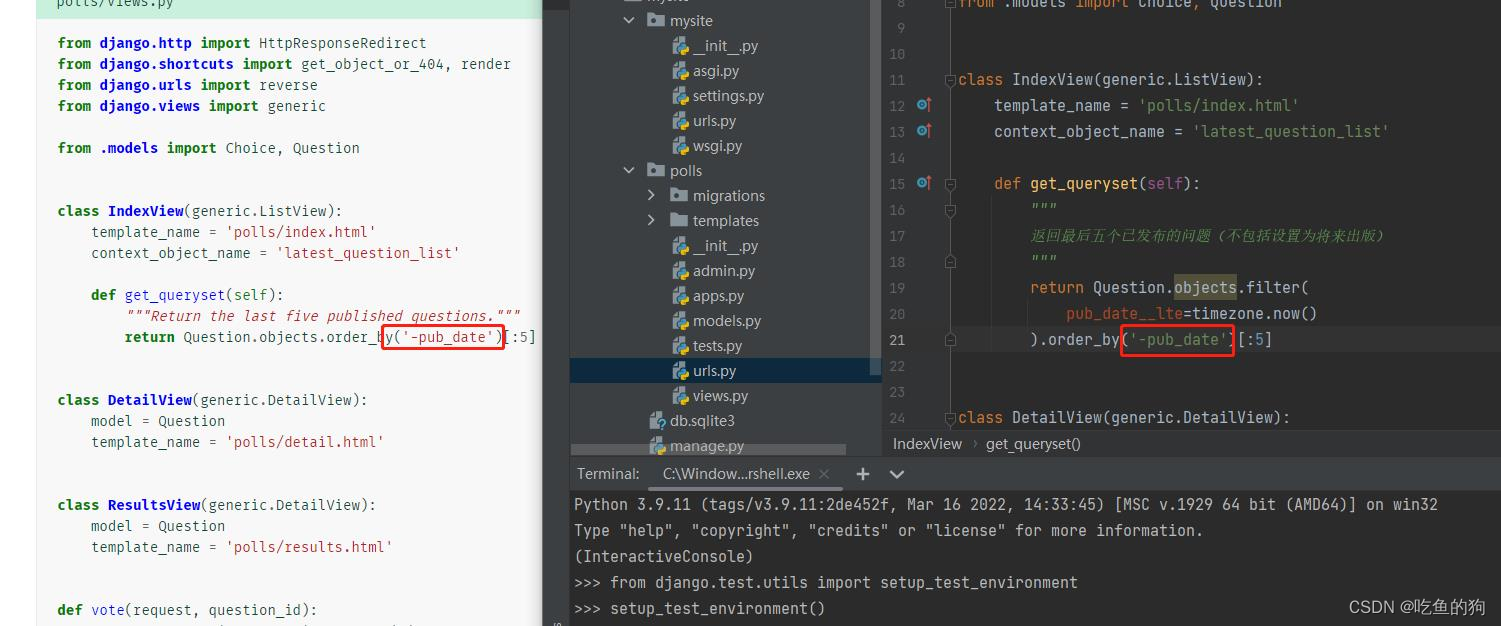This screenshot has height=626, width=1501.
Task: Click the settings.py Python file icon
Action: (x=680, y=95)
